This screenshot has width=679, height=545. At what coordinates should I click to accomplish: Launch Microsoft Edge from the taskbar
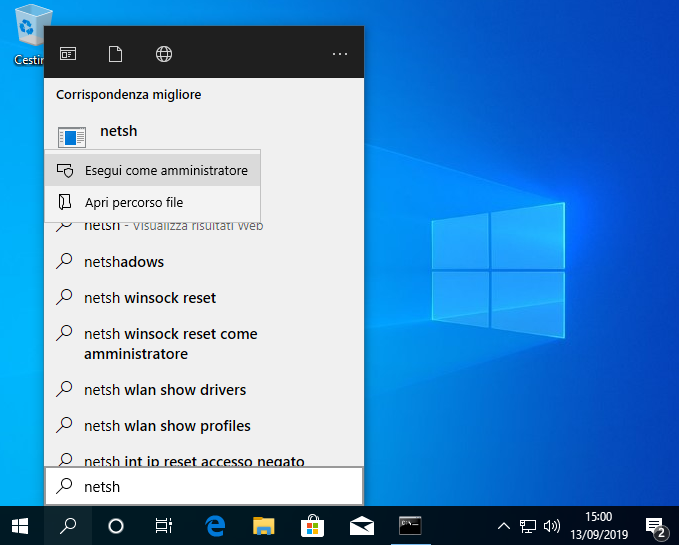(x=215, y=526)
